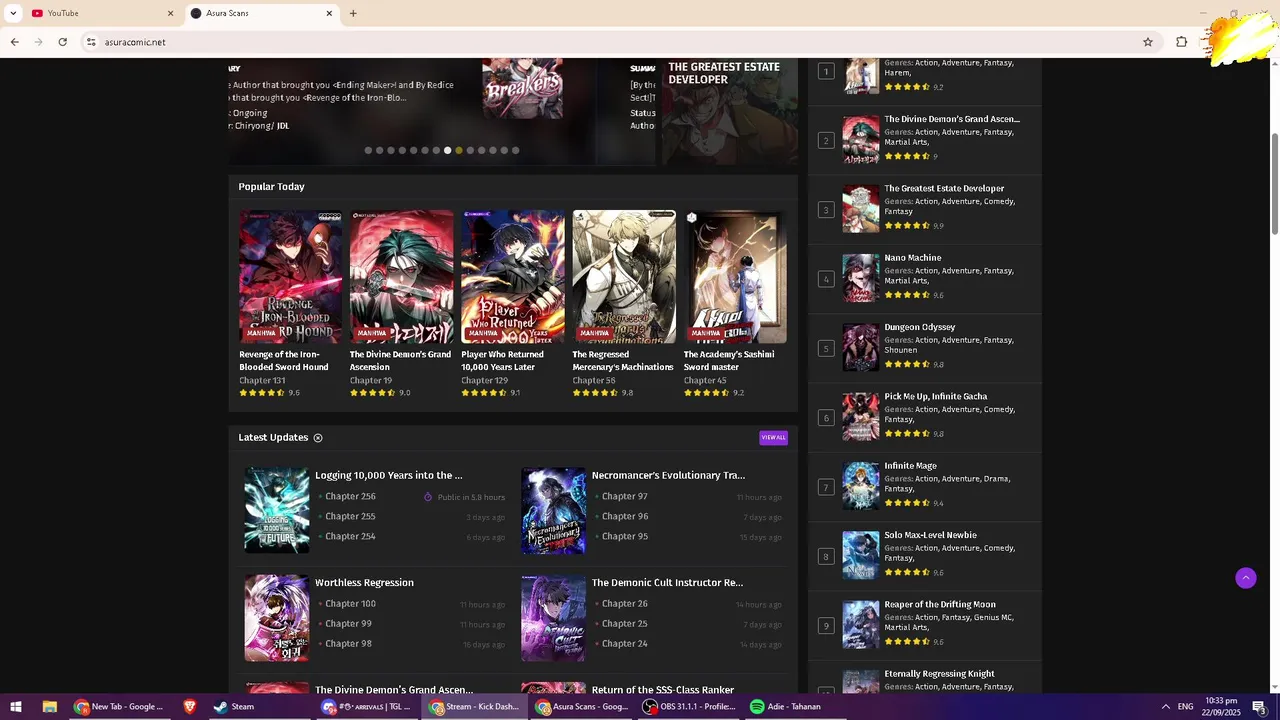Open The Greatest Estate Developer in ranking list
This screenshot has width=1280, height=720.
pos(944,188)
